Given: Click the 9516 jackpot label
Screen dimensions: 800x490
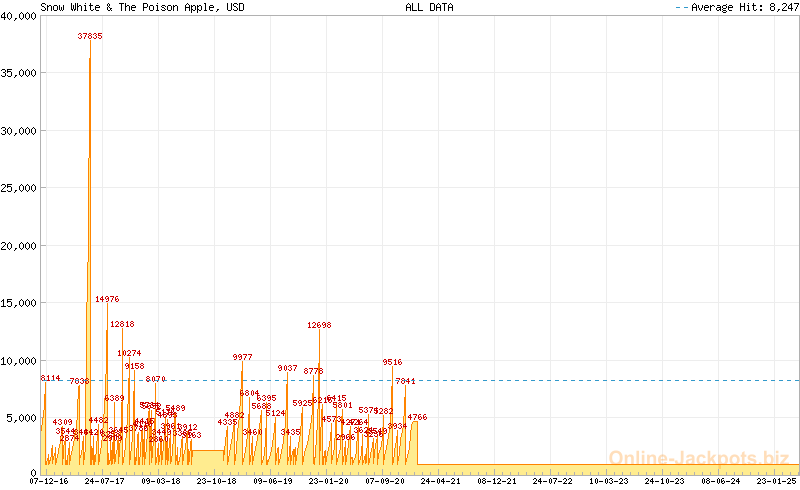Looking at the screenshot, I should [x=392, y=362].
